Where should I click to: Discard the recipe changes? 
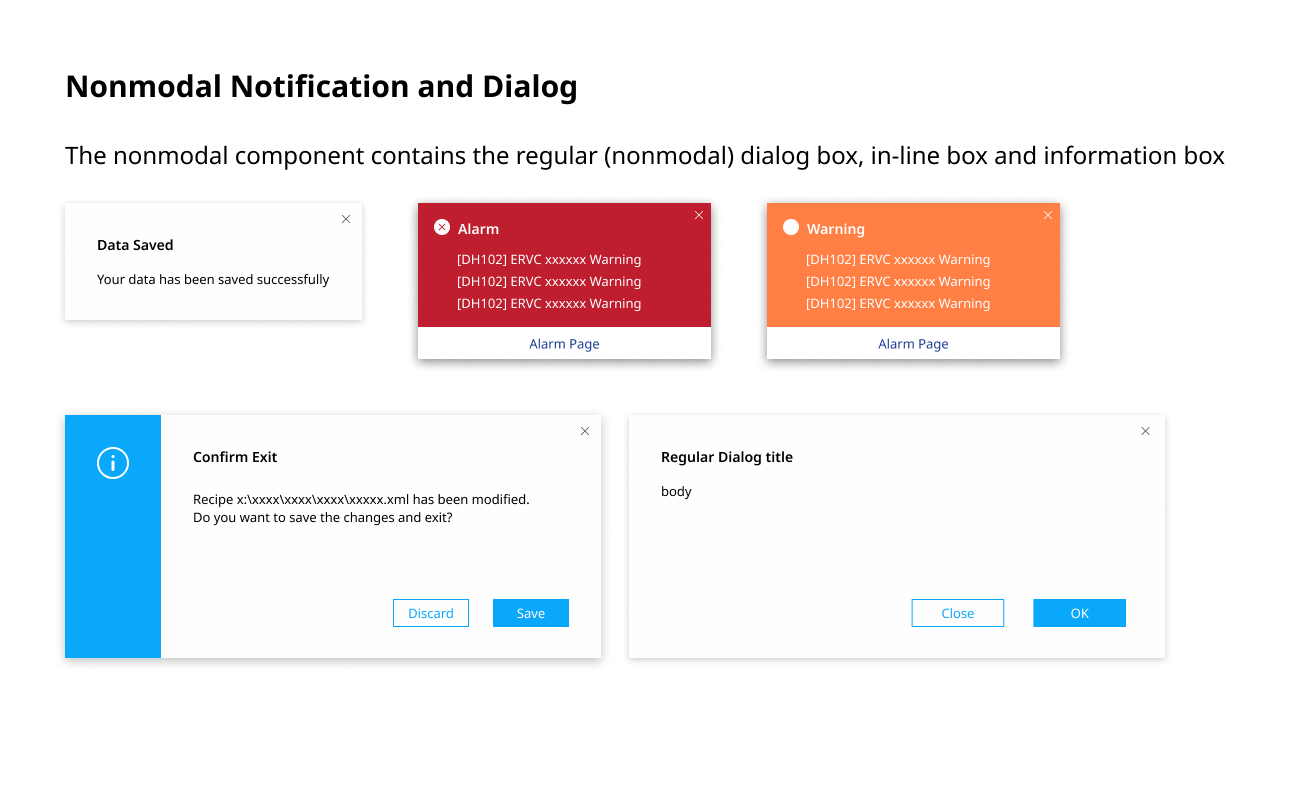(431, 613)
